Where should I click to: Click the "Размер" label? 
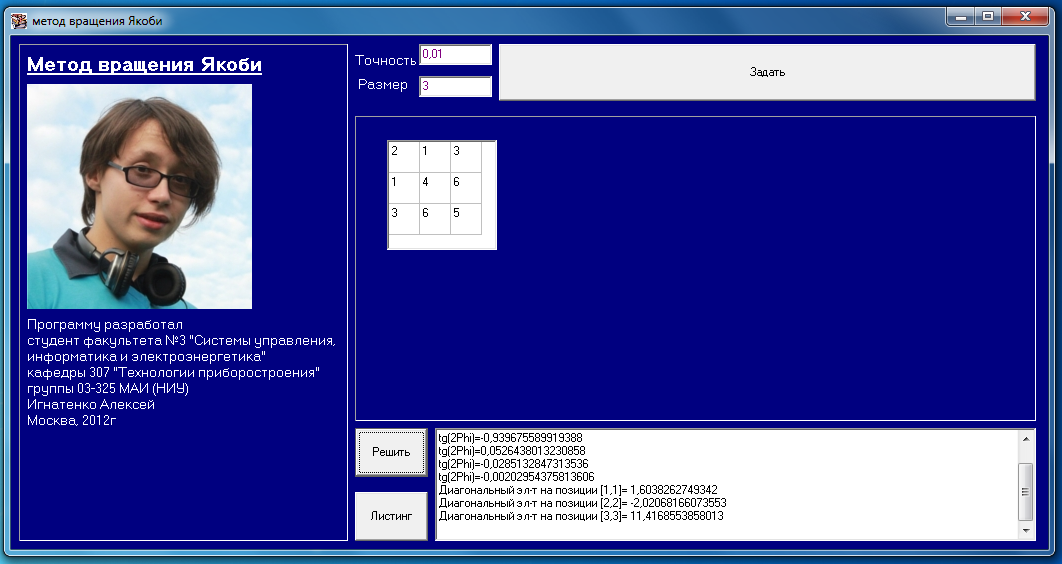383,85
